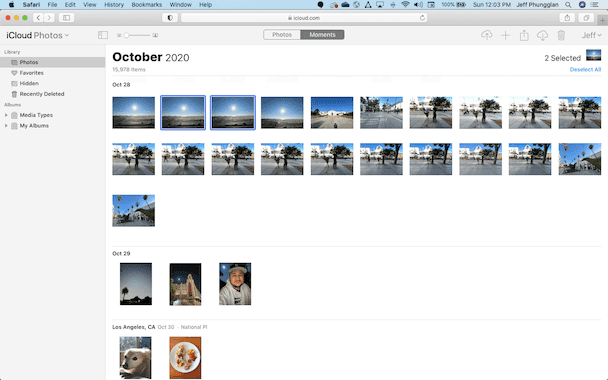Open the Jeff account dropdown
Image resolution: width=608 pixels, height=380 pixels.
[591, 35]
